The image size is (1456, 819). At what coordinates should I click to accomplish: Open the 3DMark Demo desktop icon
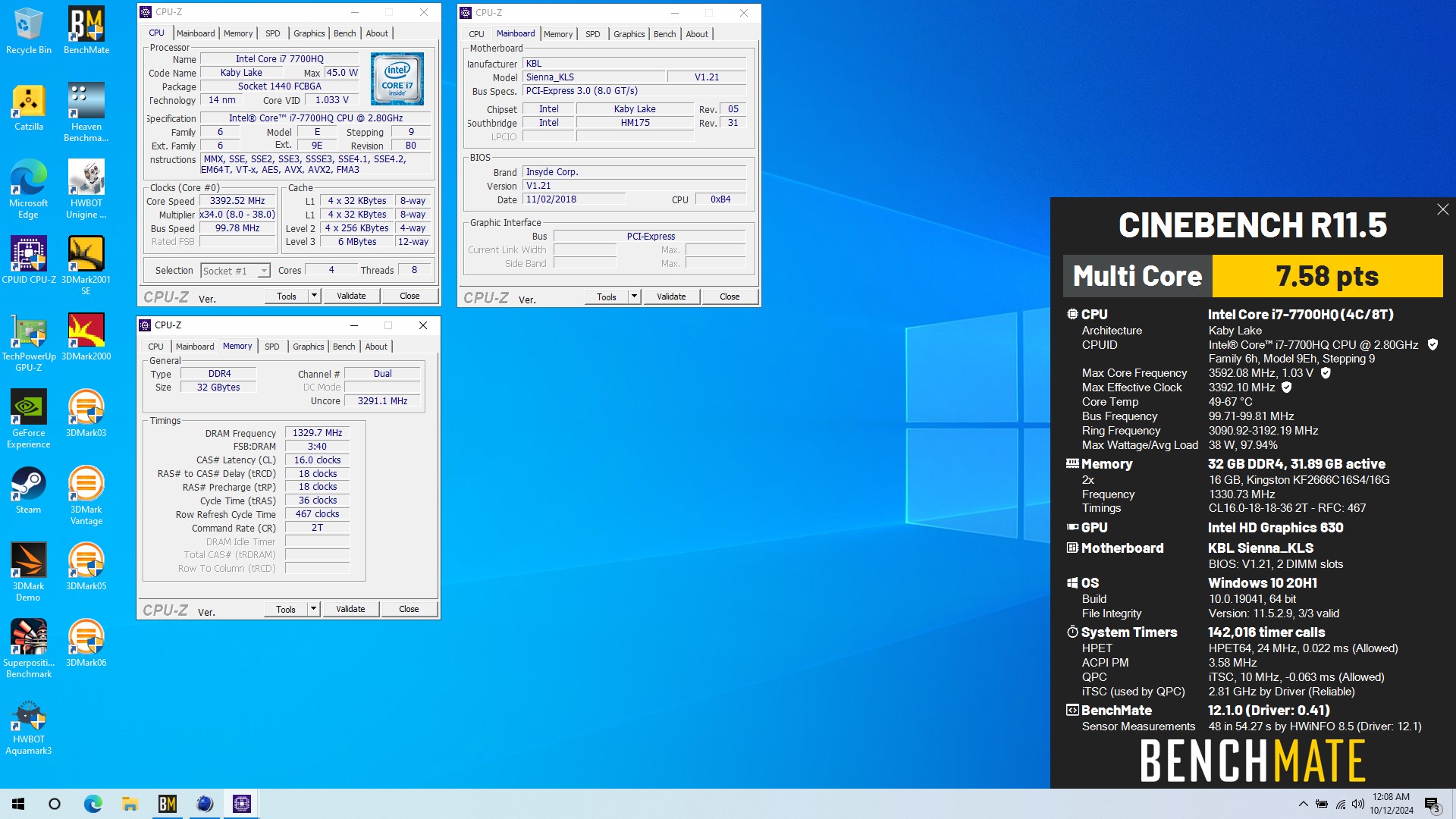[x=29, y=573]
